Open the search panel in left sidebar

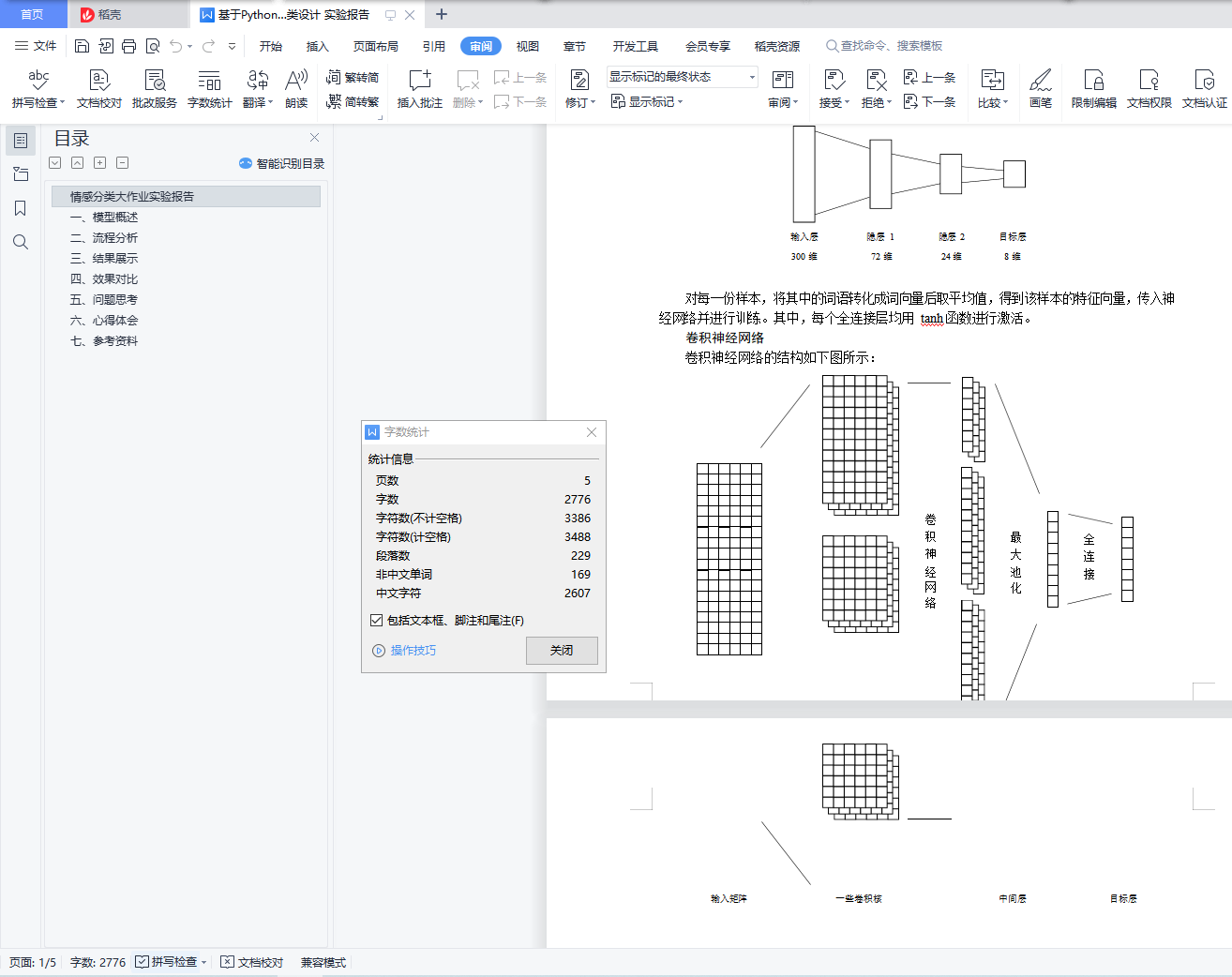[x=21, y=242]
